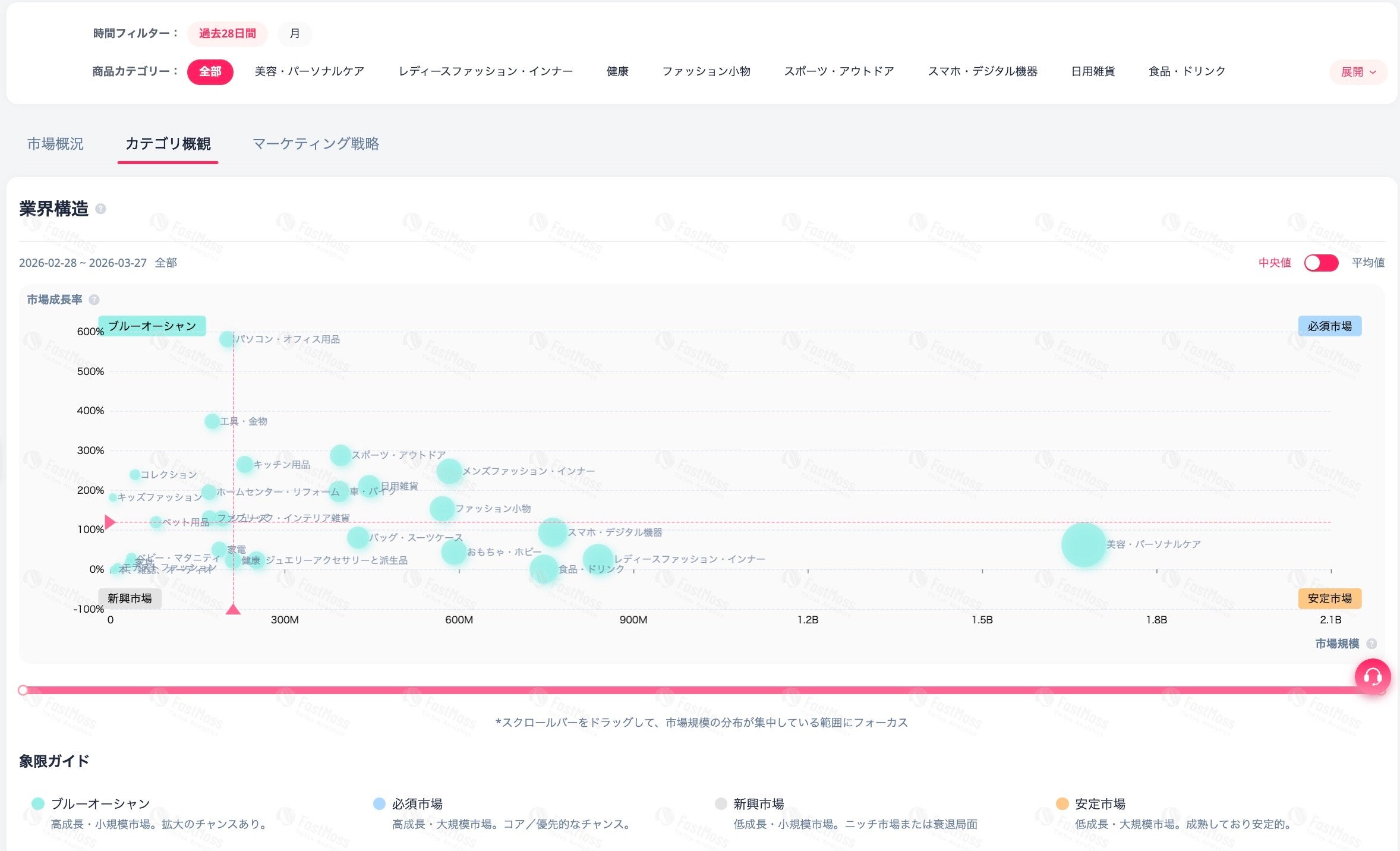This screenshot has width=1400, height=851.
Task: Click left handle of market range slider
Action: (23, 690)
